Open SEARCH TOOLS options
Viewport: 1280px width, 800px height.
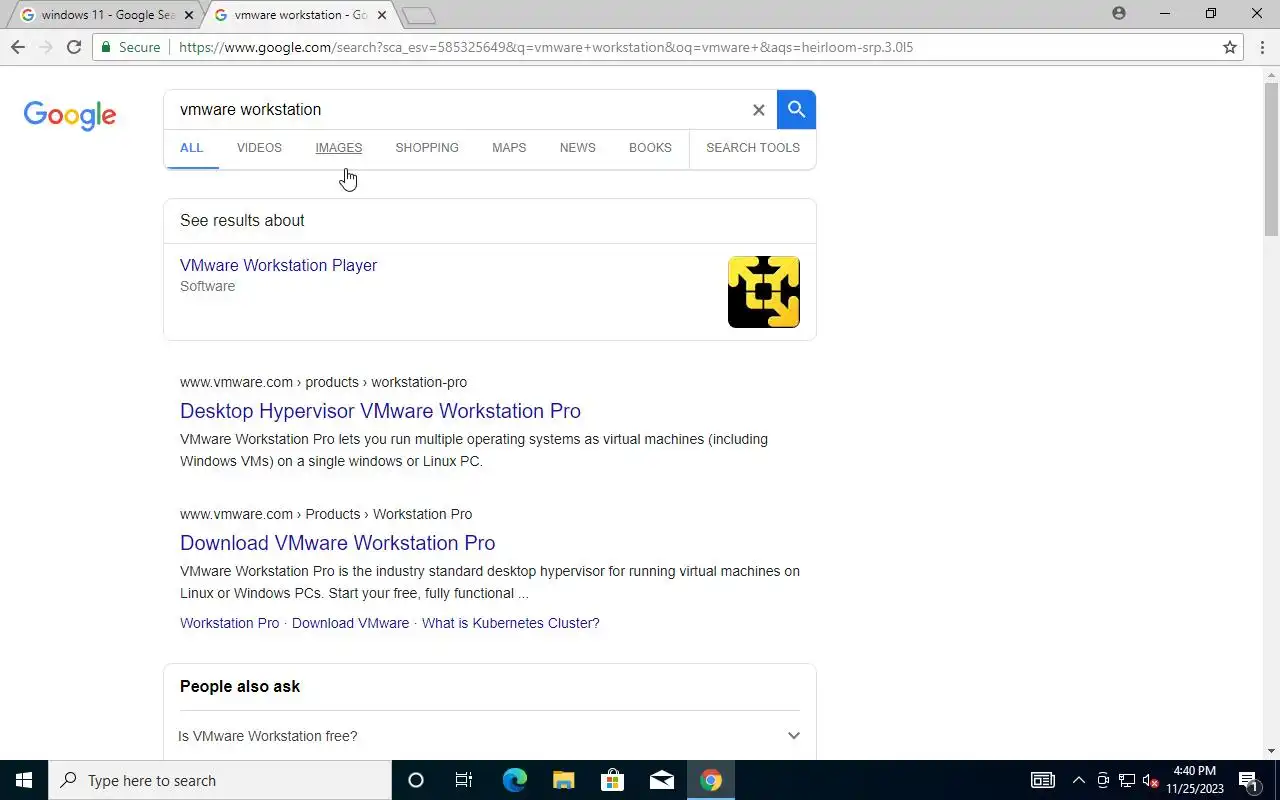pyautogui.click(x=753, y=148)
